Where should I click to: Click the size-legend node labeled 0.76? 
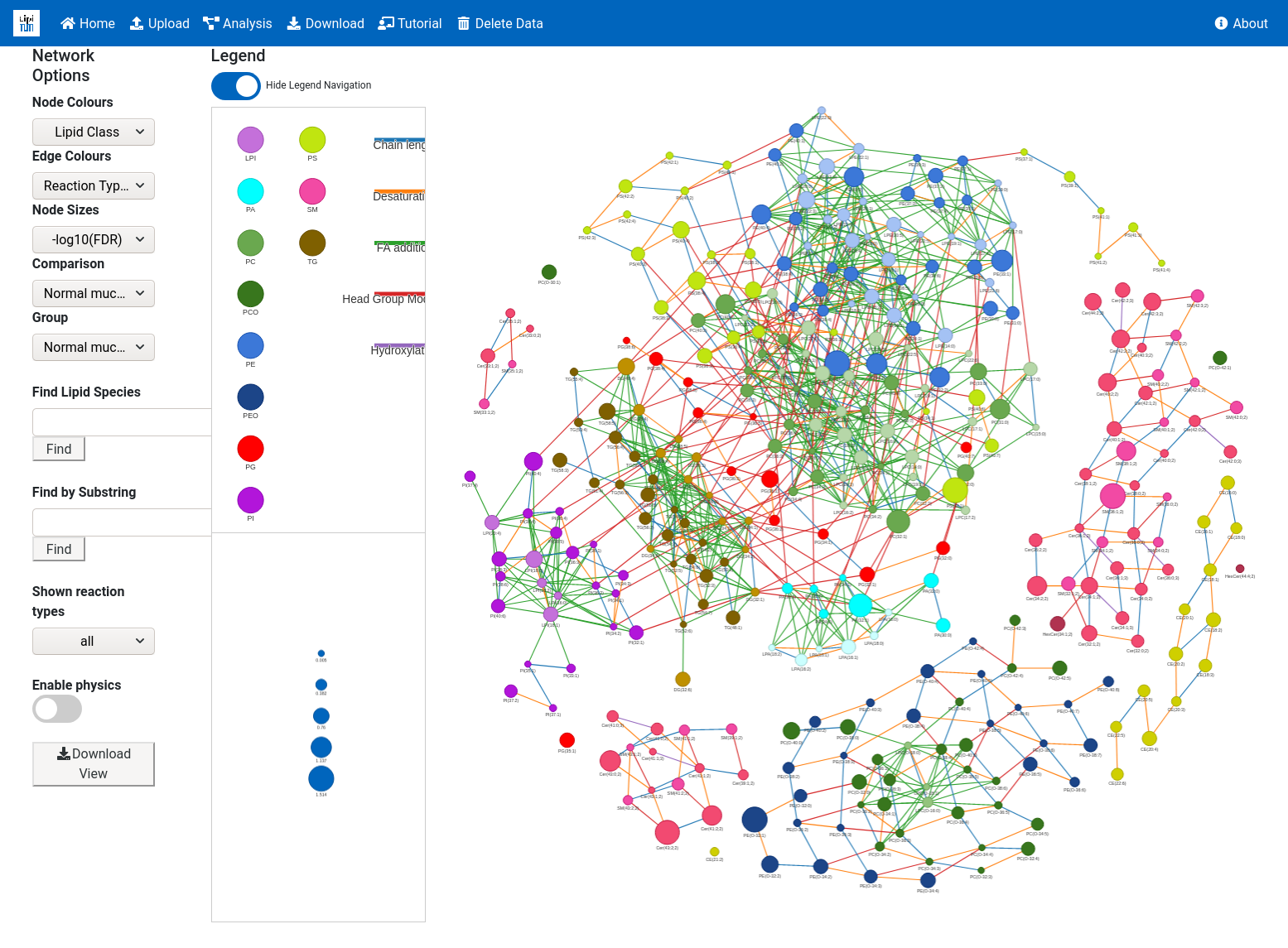(x=321, y=716)
